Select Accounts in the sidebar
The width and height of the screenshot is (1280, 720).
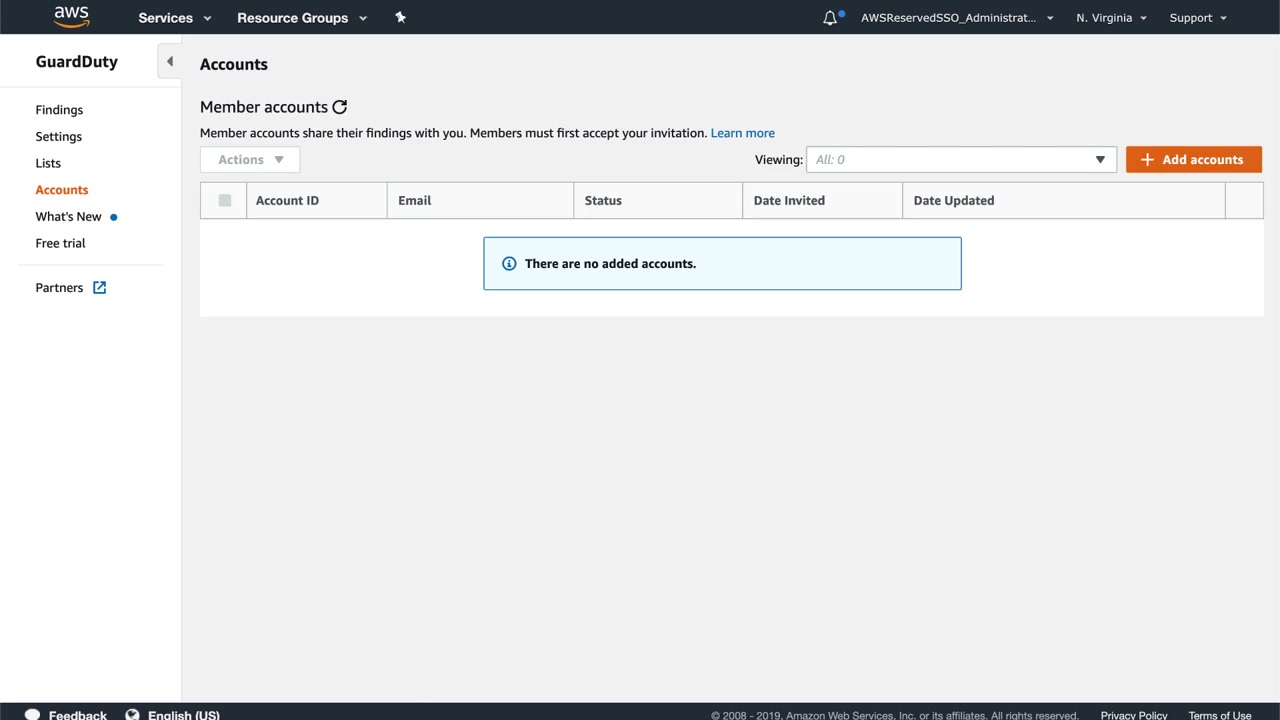(62, 190)
